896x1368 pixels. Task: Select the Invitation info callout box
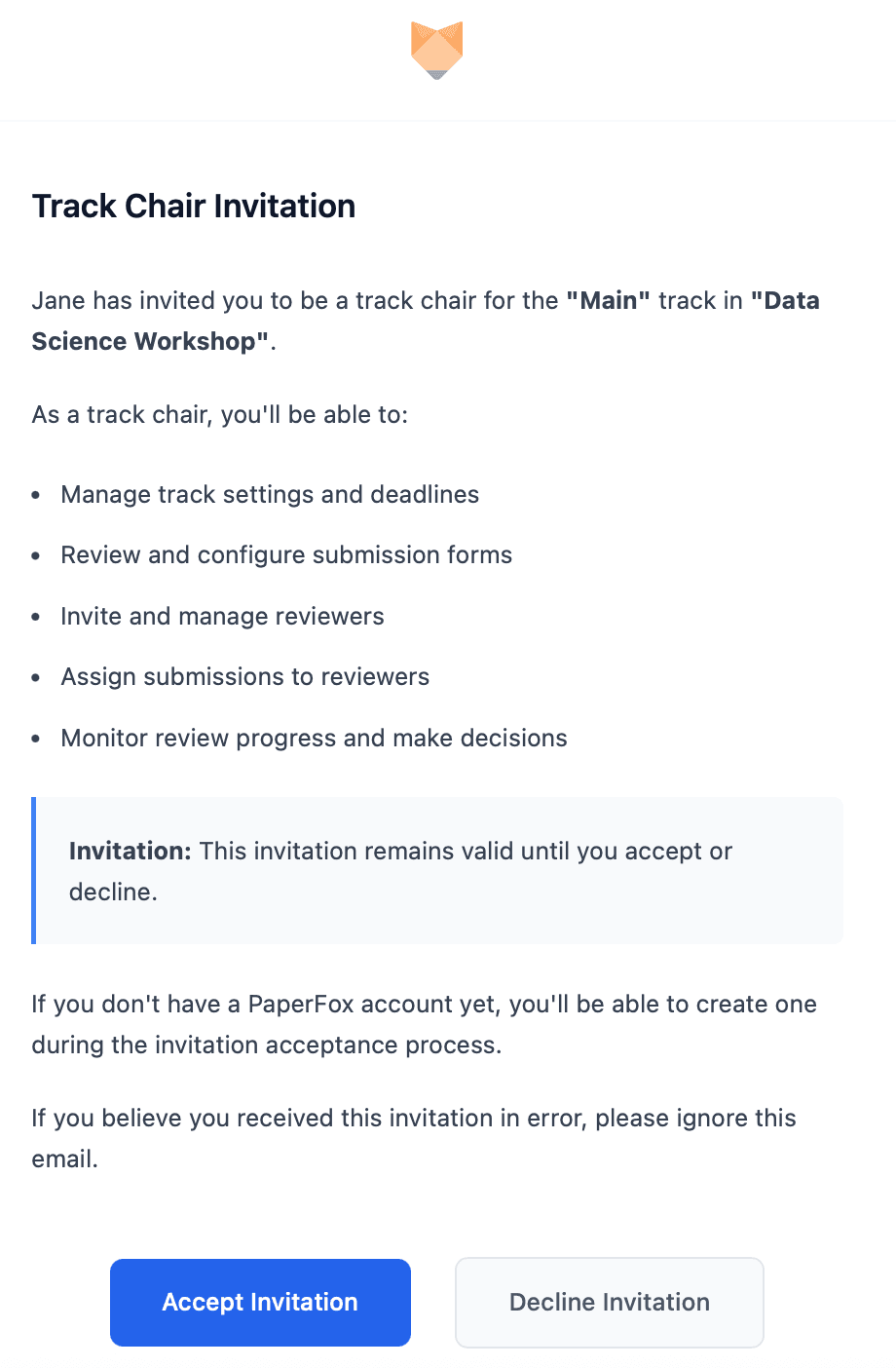click(436, 870)
